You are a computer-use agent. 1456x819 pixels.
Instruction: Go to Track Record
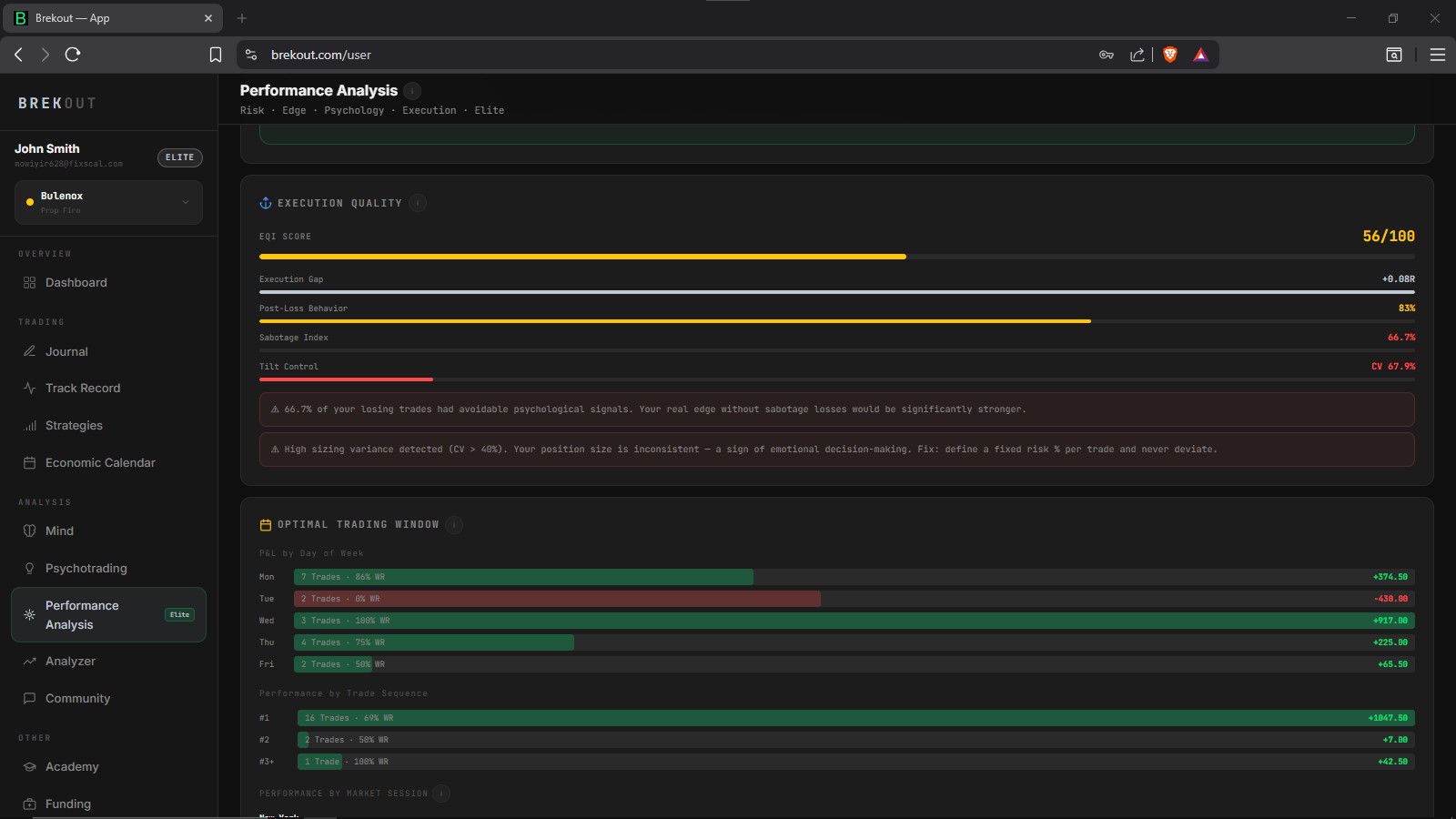pos(83,389)
